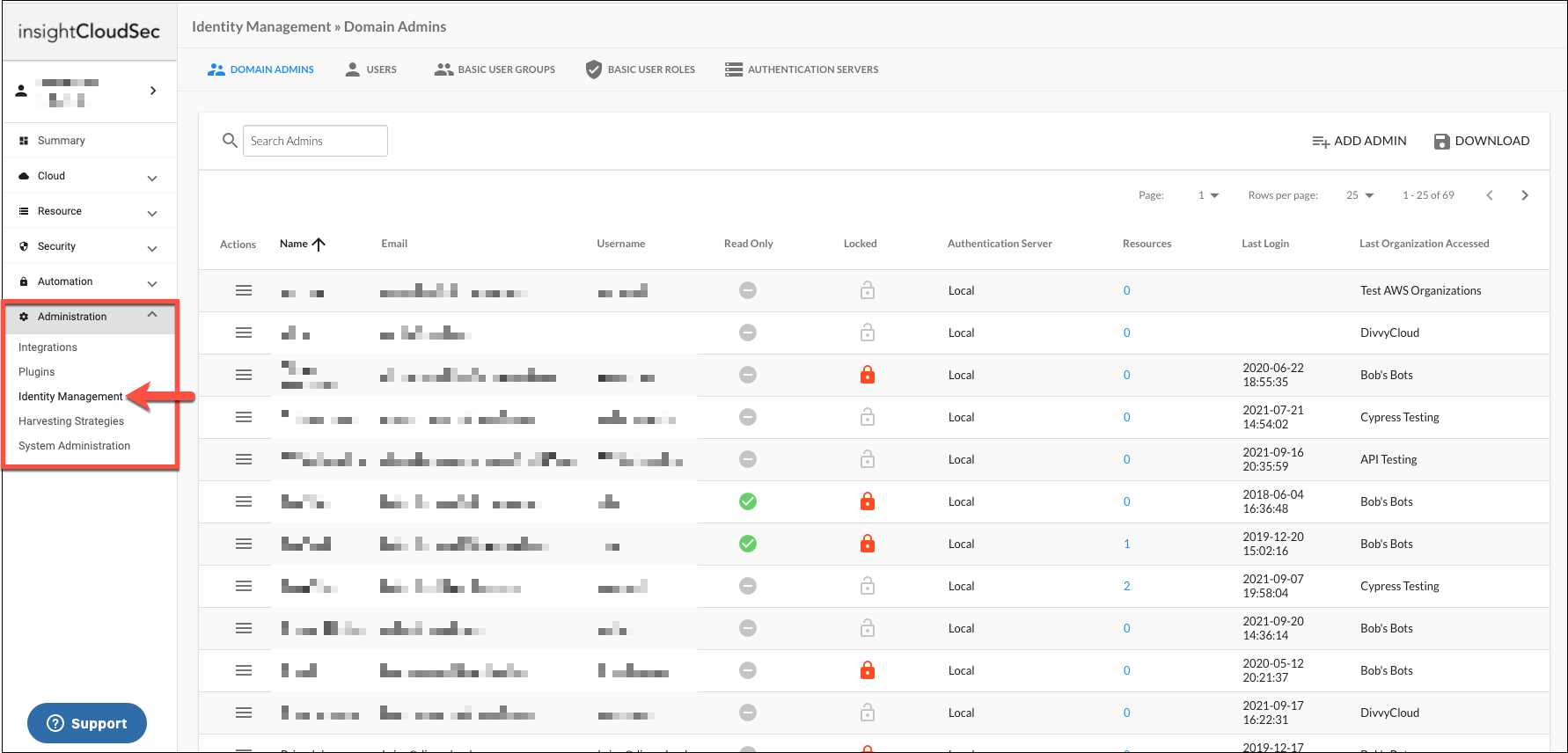Unlock the admin with 2020-06-22 login
This screenshot has width=1568, height=753.
point(868,374)
